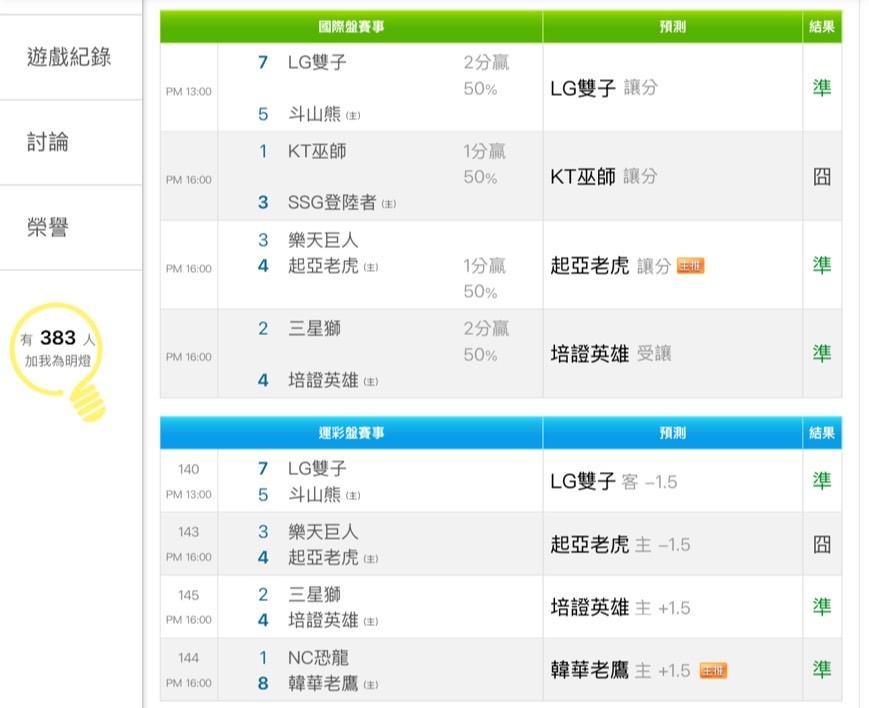Click the 囧 result icon for KT巫師
This screenshot has width=869, height=708.
point(821,177)
